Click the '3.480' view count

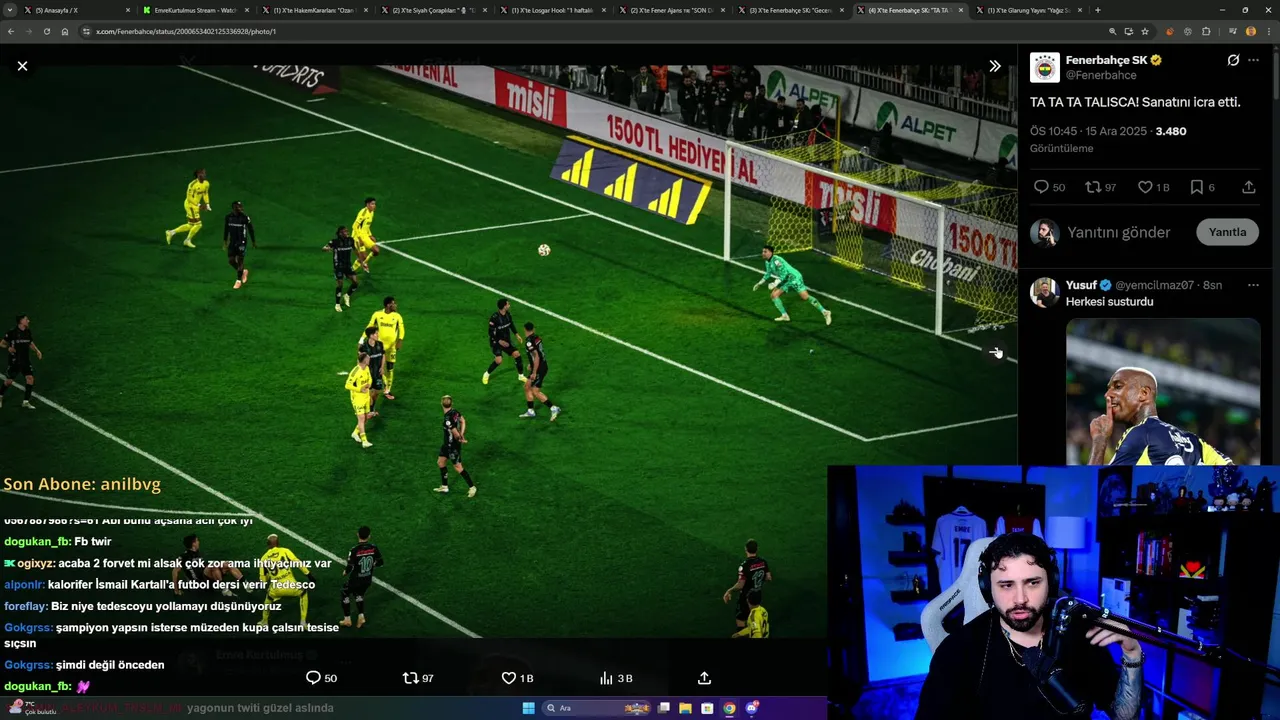(x=1170, y=131)
